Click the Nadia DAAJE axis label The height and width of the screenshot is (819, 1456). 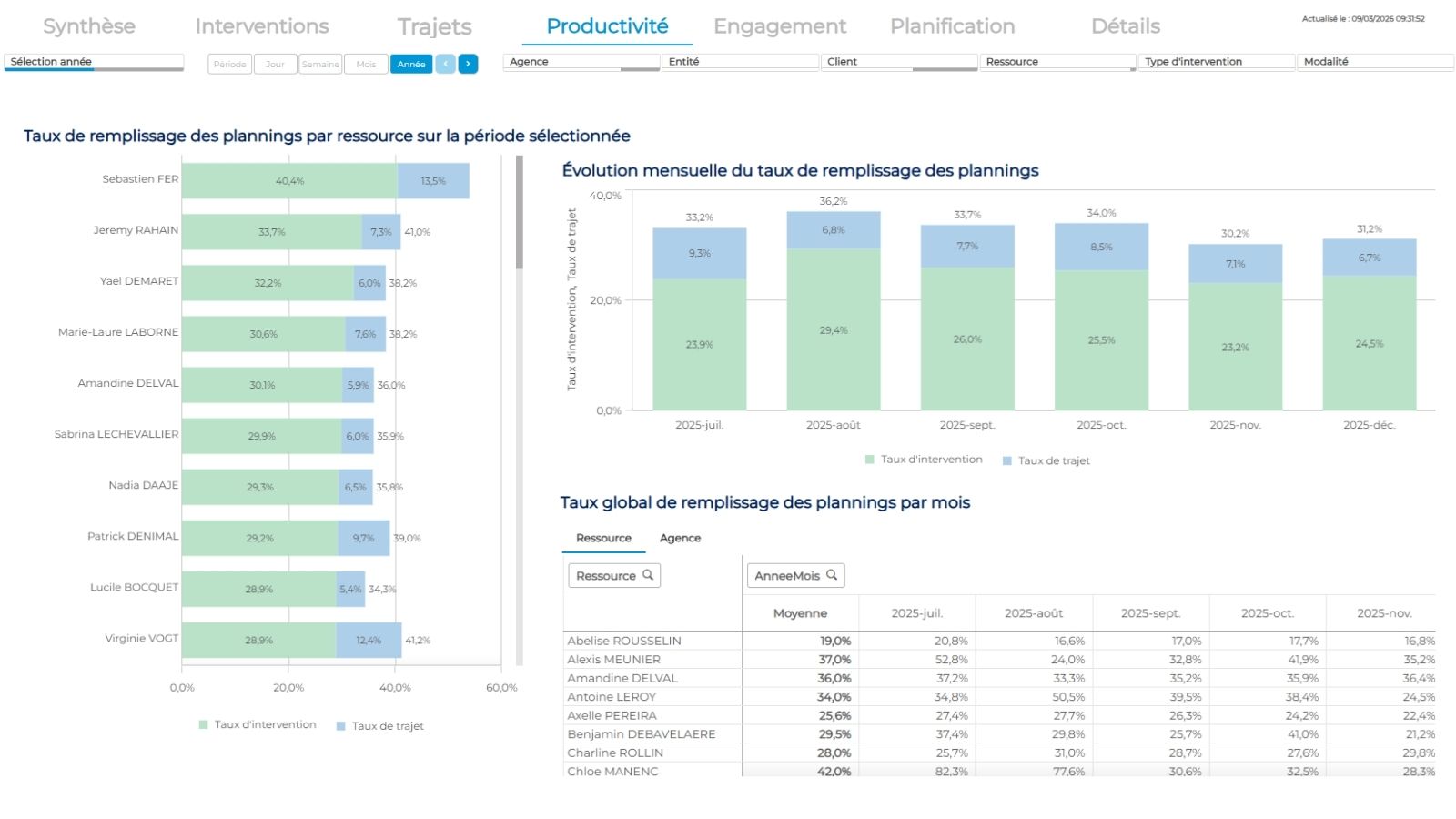point(144,485)
